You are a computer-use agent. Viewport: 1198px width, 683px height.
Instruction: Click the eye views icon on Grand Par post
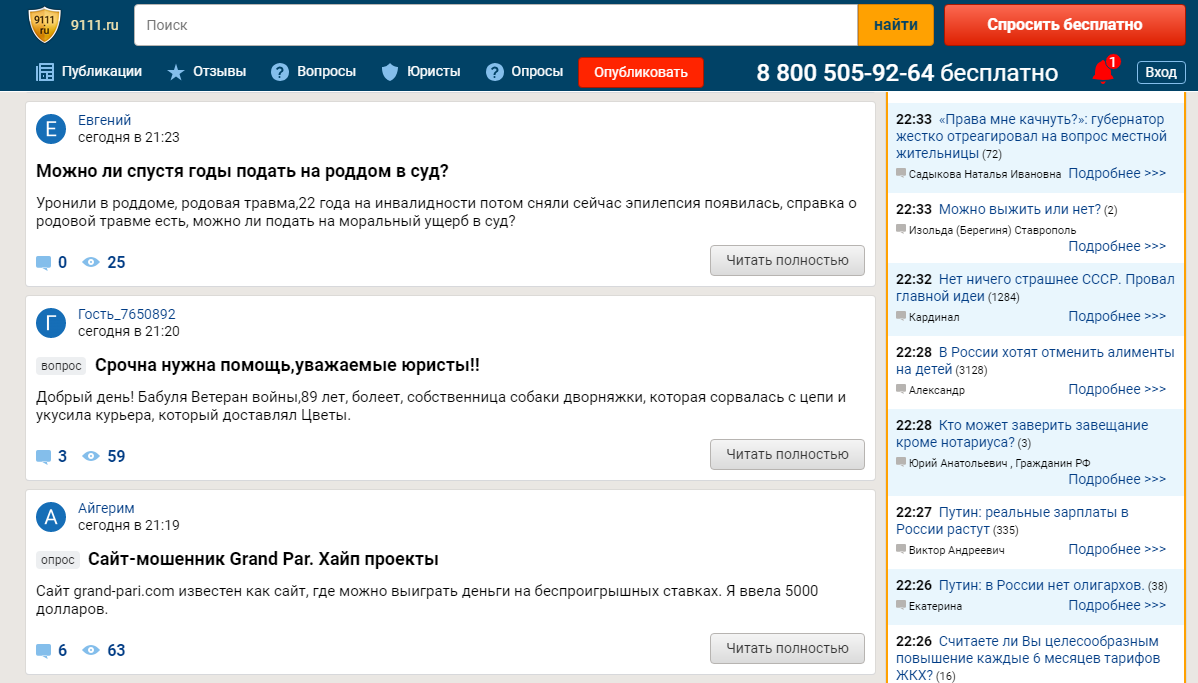coord(90,649)
